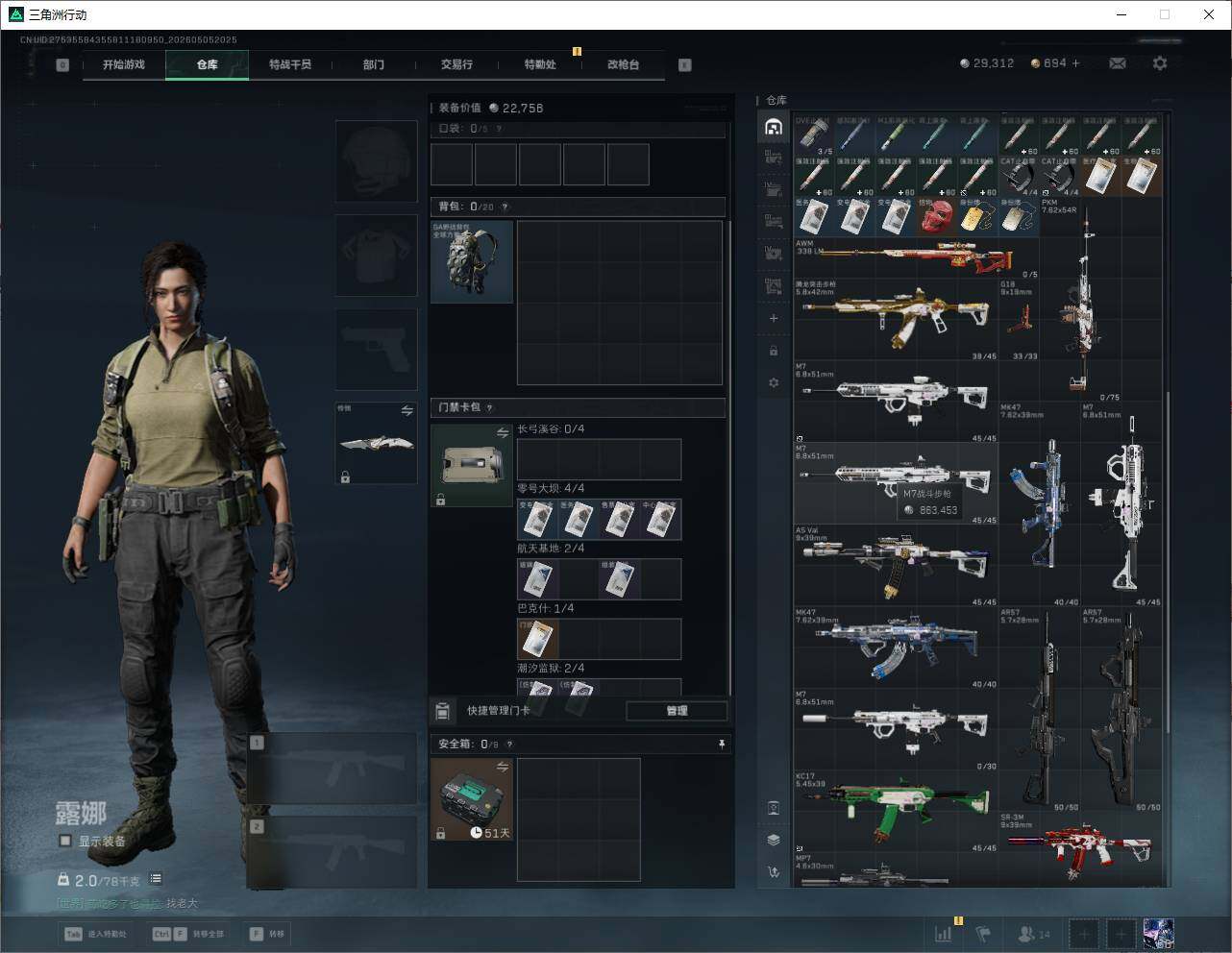
Task: Open the leaderboard stats icon in bottom bar
Action: click(x=944, y=933)
